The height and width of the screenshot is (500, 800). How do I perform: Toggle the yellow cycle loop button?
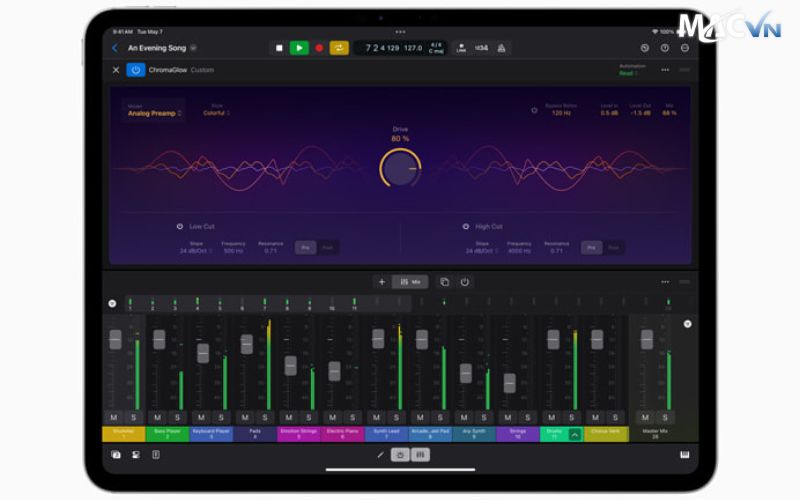pyautogui.click(x=339, y=48)
